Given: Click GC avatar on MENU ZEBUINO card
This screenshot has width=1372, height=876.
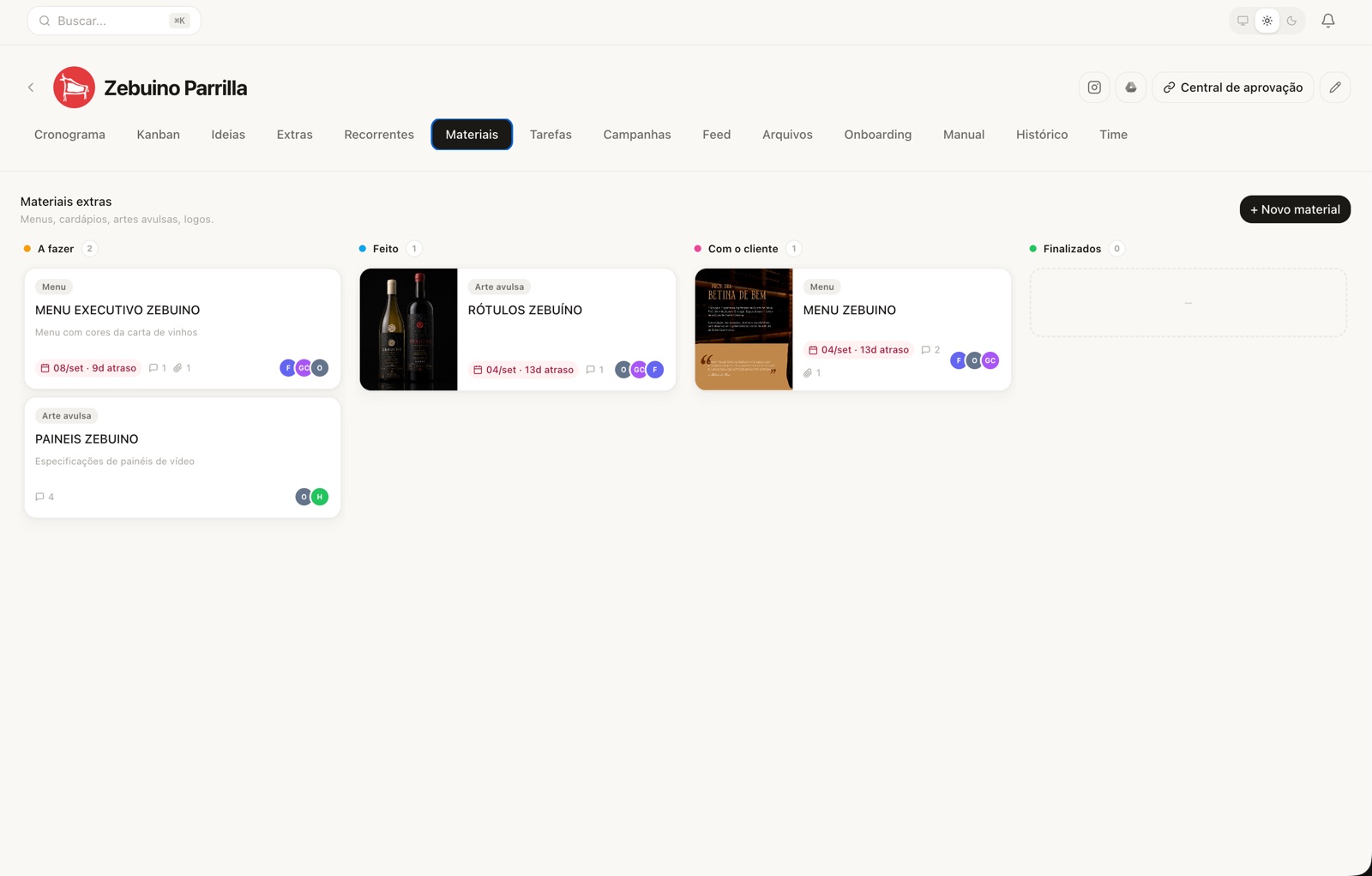Looking at the screenshot, I should point(990,360).
